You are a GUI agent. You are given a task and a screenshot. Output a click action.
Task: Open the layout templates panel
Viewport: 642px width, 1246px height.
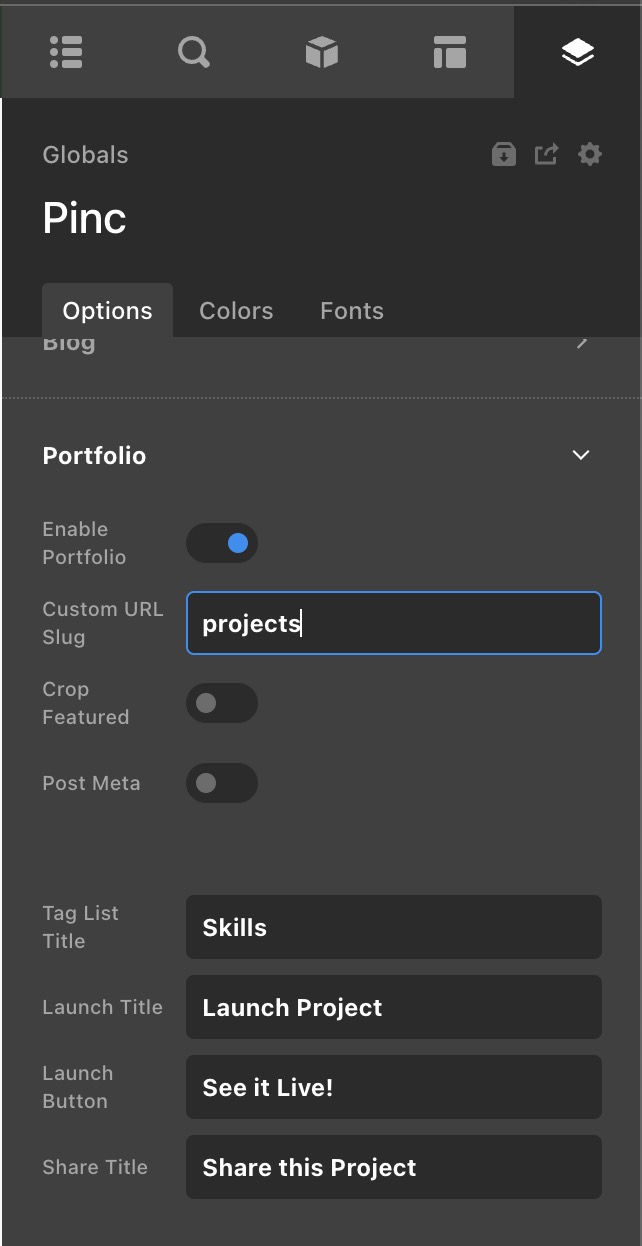[450, 52]
